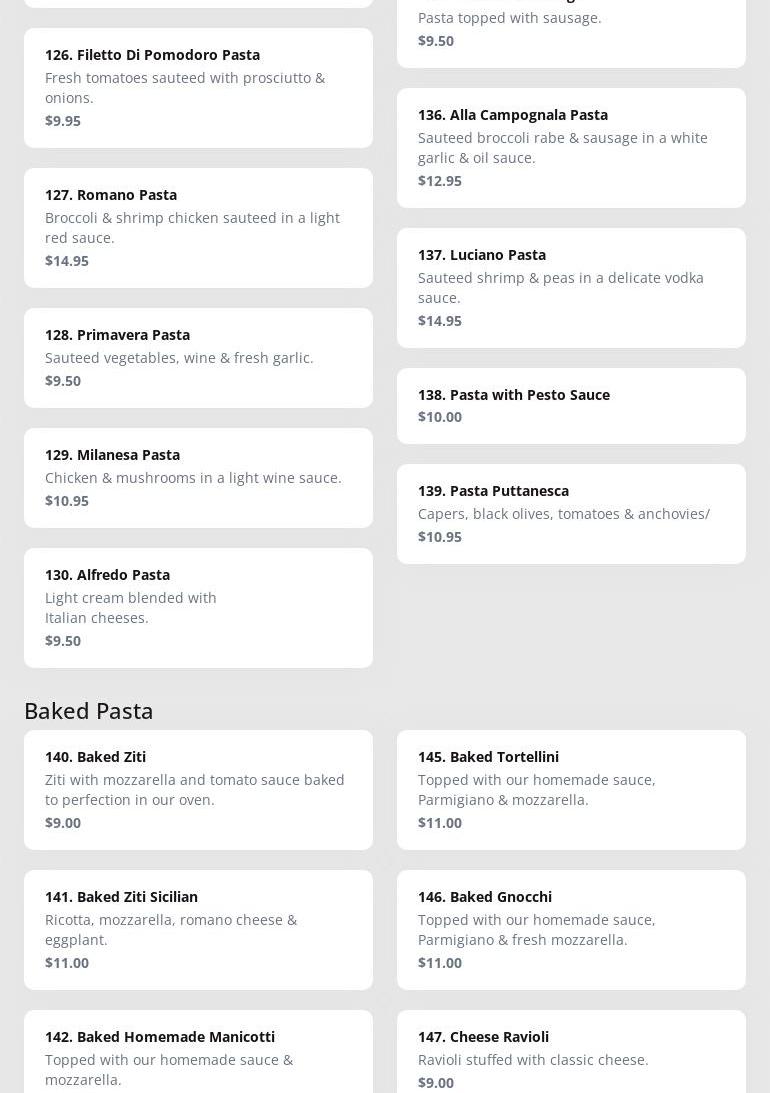Click the $14.95 price on Romano Pasta

click(67, 261)
